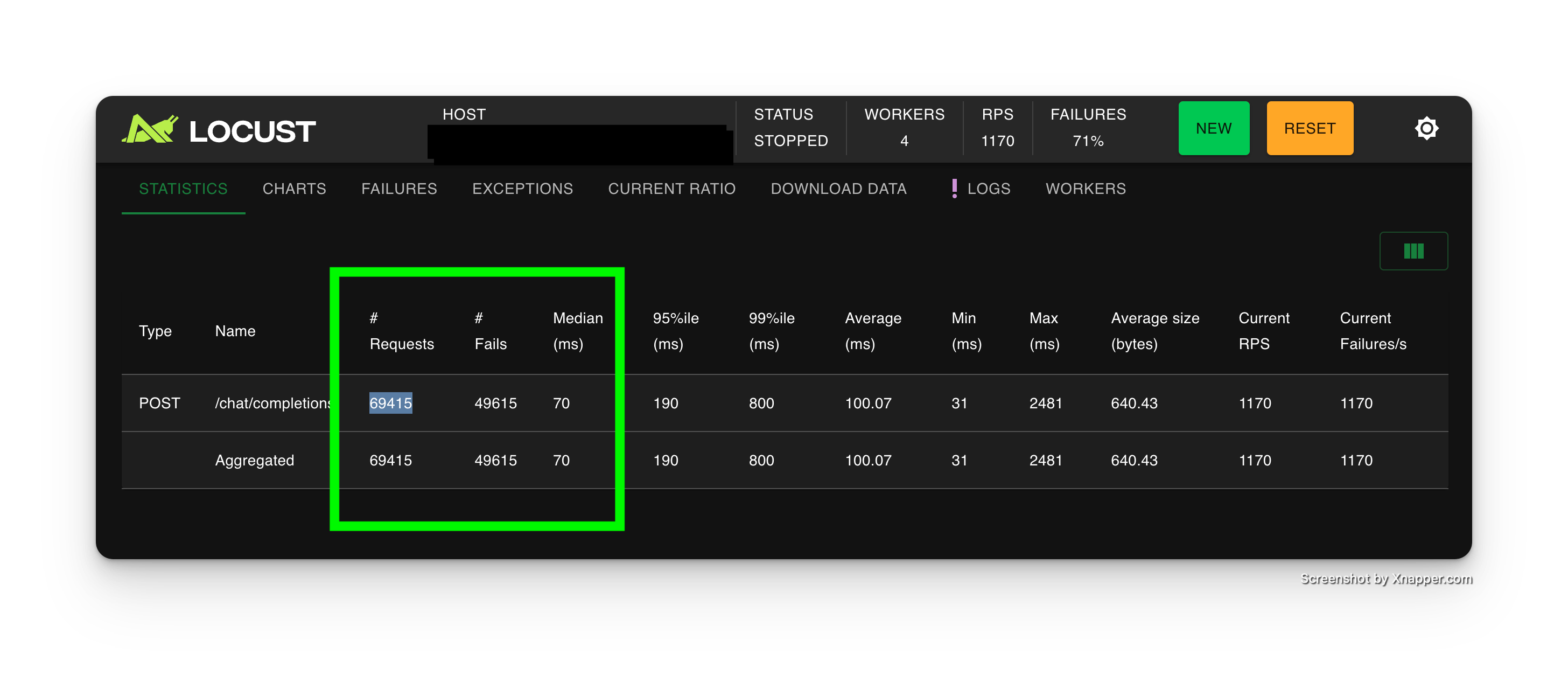Select the Current Ratio tab

(x=671, y=189)
